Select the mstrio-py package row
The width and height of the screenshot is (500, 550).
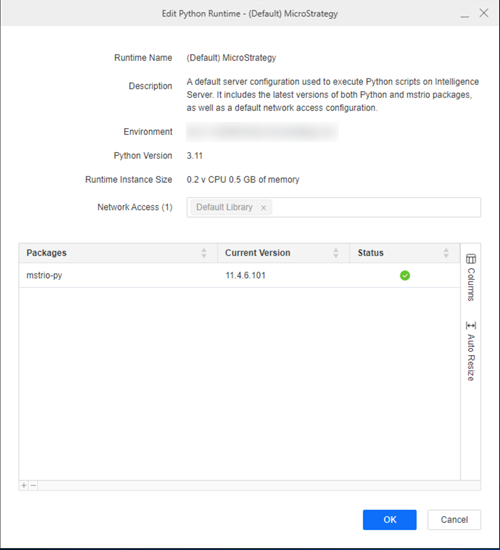click(x=239, y=275)
